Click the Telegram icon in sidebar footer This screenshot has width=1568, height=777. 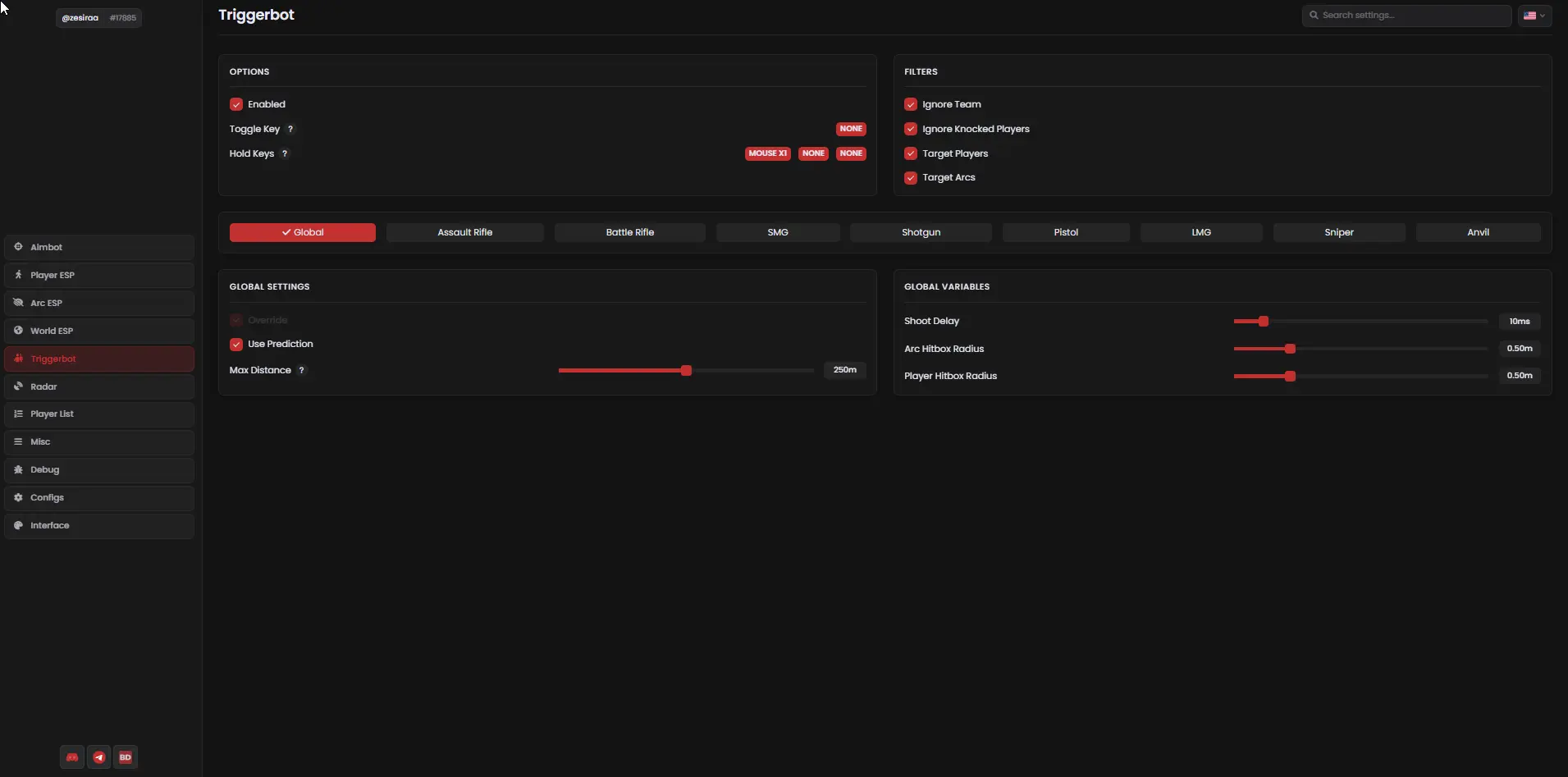pyautogui.click(x=99, y=757)
